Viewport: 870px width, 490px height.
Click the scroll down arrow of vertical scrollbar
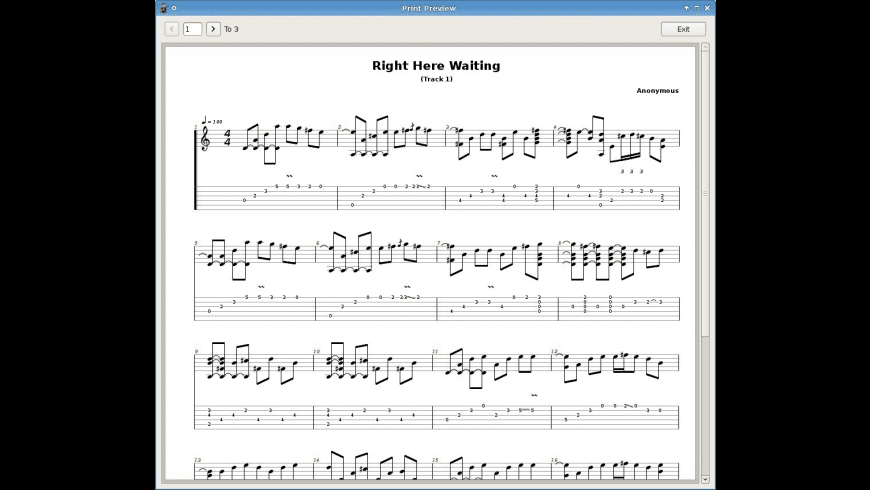tap(705, 479)
